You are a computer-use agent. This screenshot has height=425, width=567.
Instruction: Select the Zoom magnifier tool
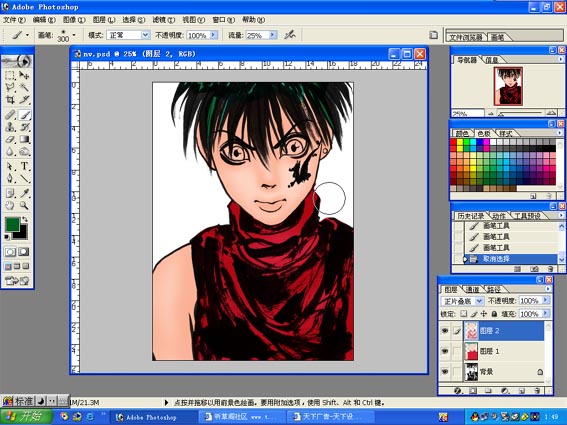[x=24, y=205]
